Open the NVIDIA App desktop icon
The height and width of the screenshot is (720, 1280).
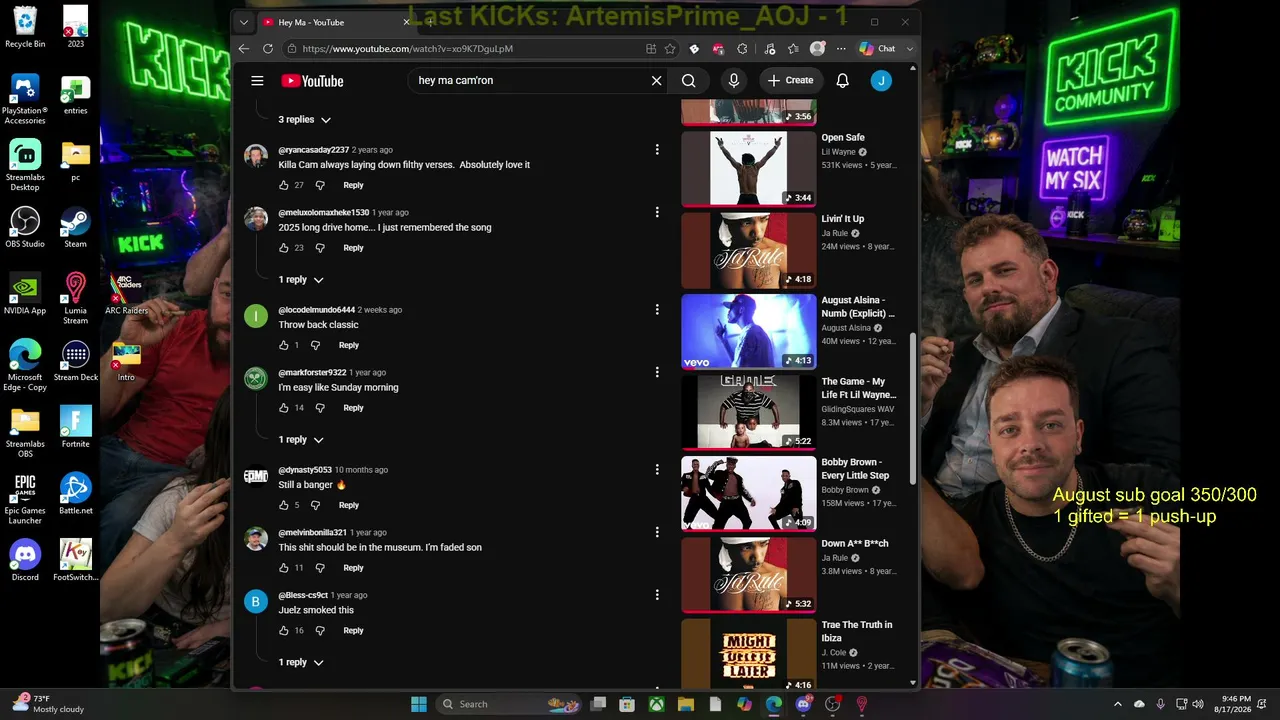pos(25,294)
